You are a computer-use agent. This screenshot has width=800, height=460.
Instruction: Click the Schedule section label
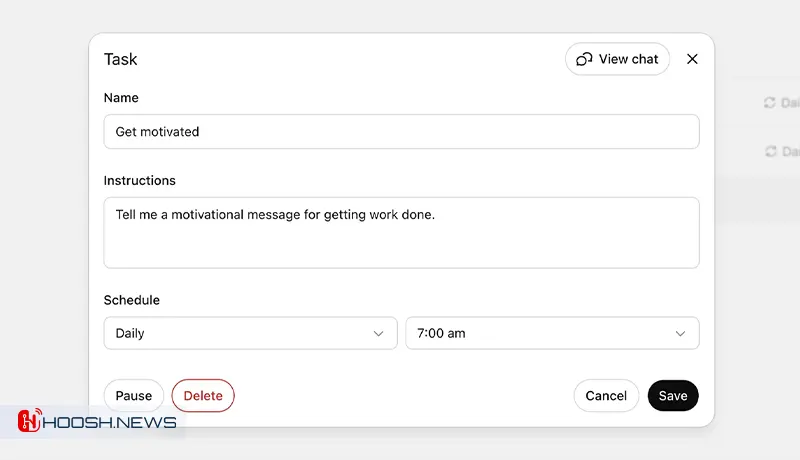coord(132,300)
